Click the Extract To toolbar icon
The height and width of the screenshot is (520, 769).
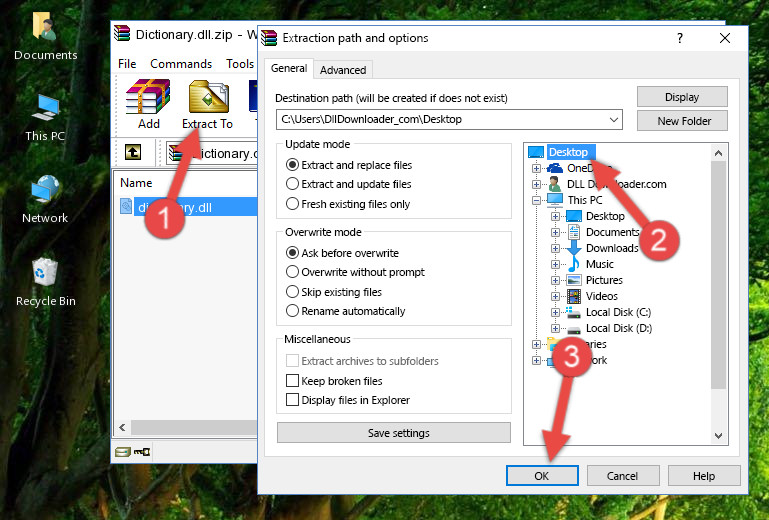[x=208, y=97]
